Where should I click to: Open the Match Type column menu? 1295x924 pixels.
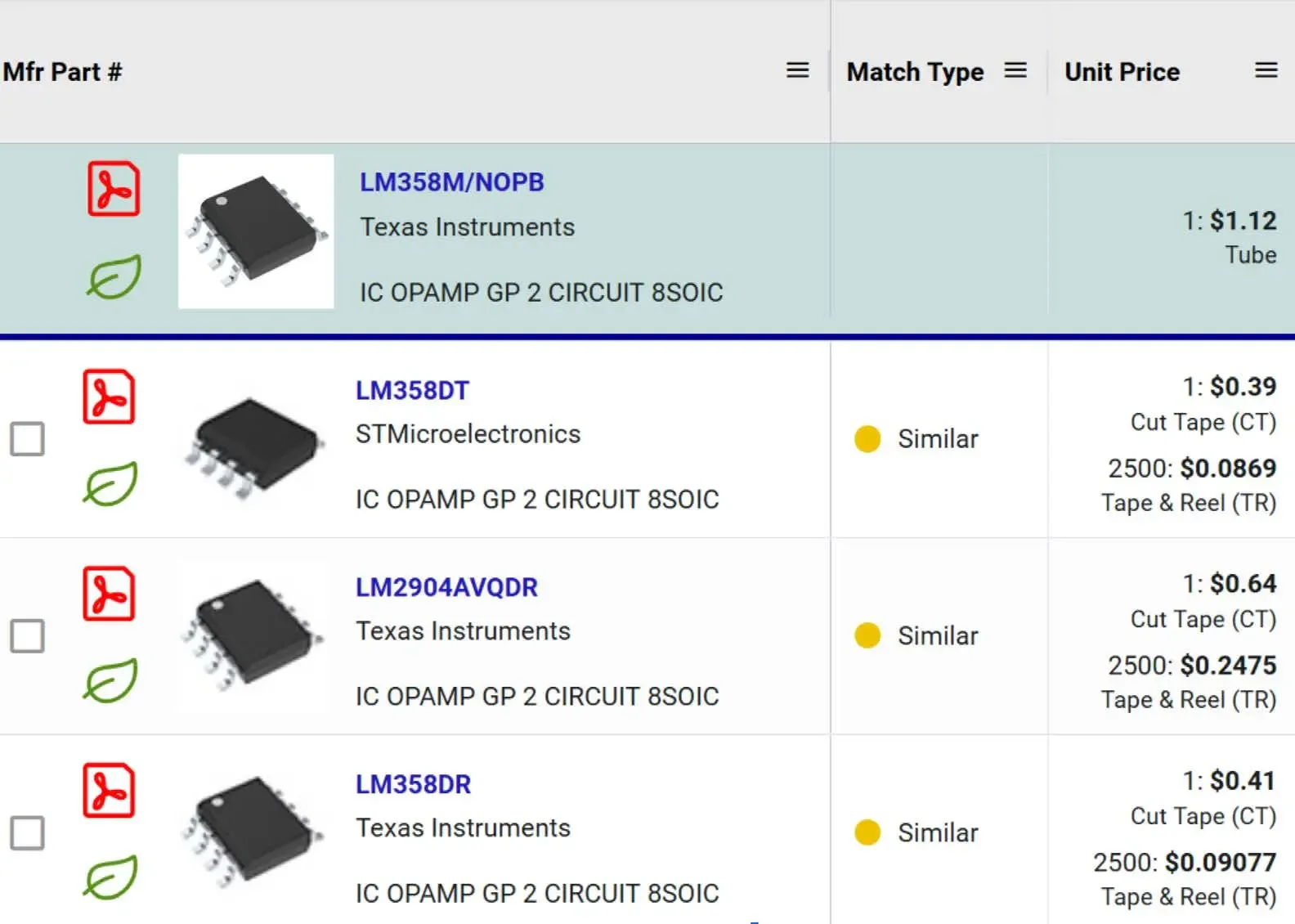point(1015,71)
